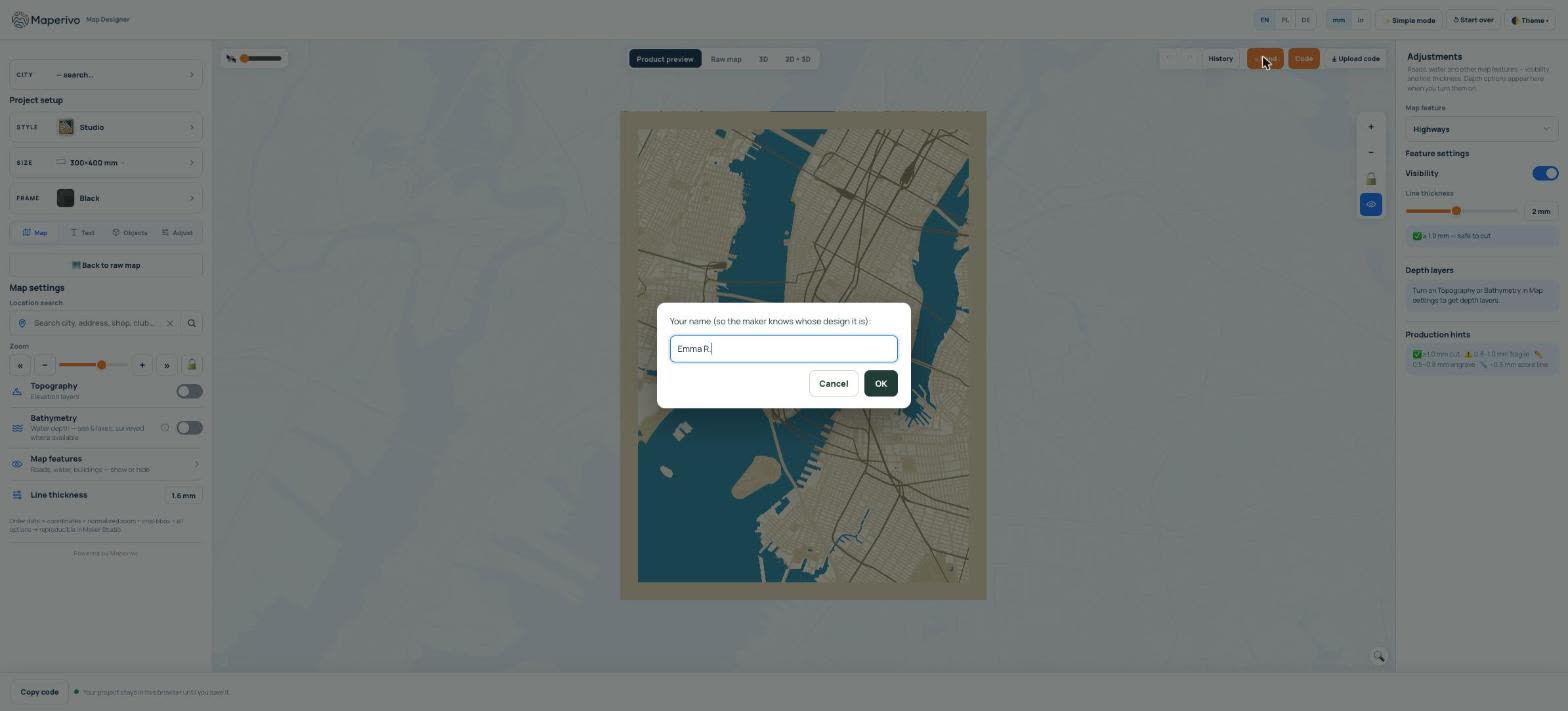
Task: Click the Simple mode button
Action: (x=1410, y=20)
